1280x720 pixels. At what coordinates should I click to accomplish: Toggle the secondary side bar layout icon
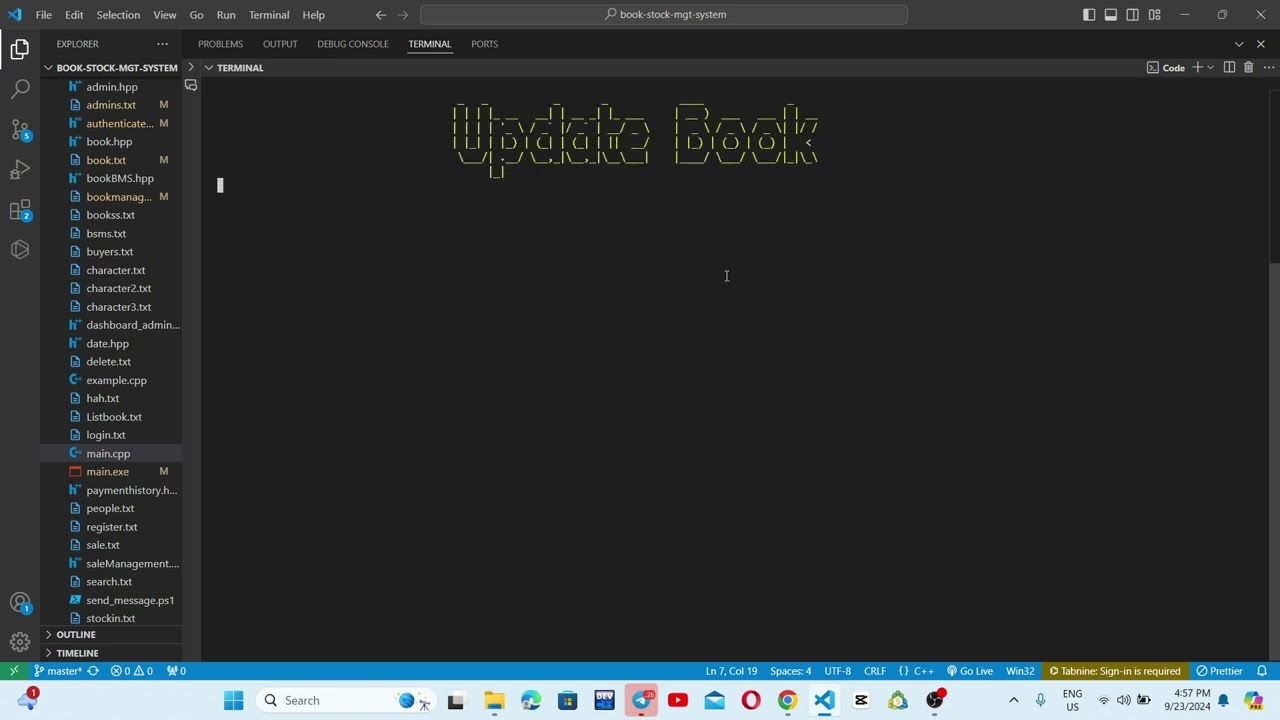coord(1133,15)
